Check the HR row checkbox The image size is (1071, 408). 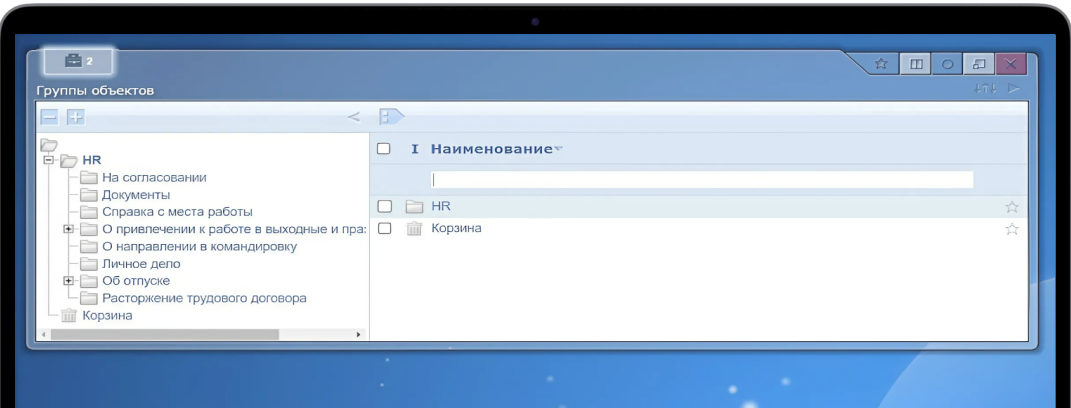(385, 206)
